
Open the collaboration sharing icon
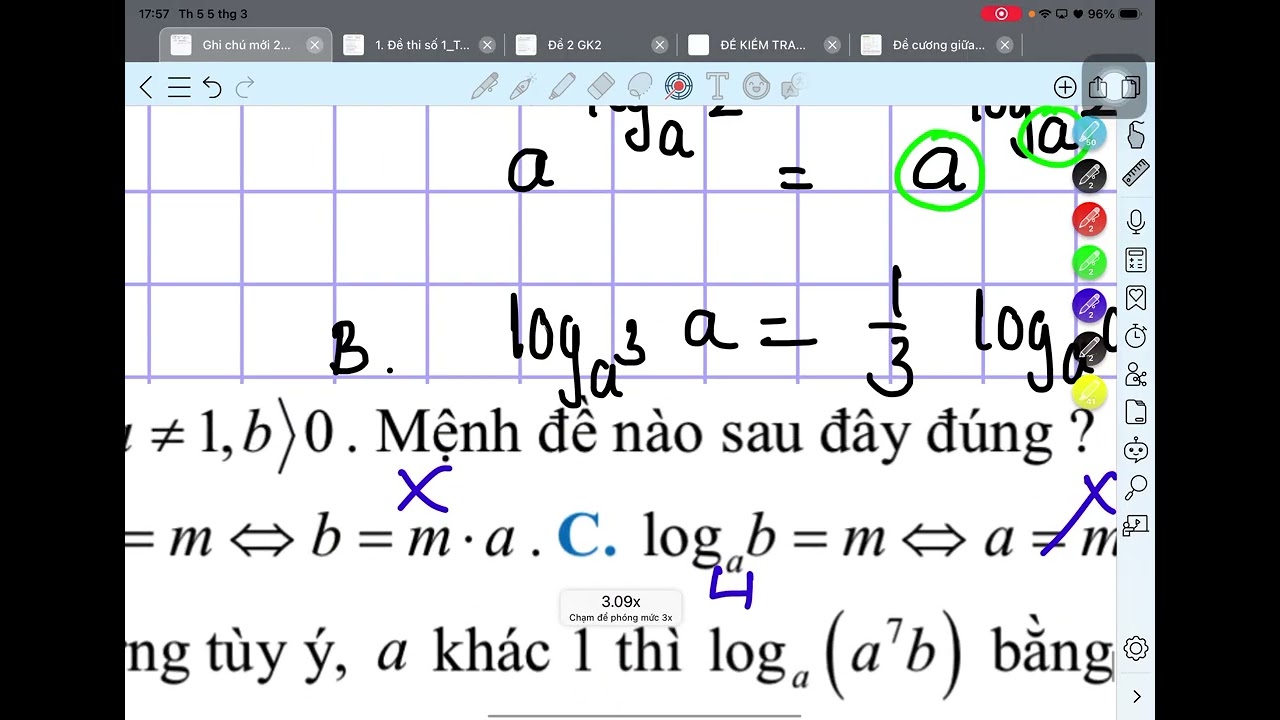1136,374
